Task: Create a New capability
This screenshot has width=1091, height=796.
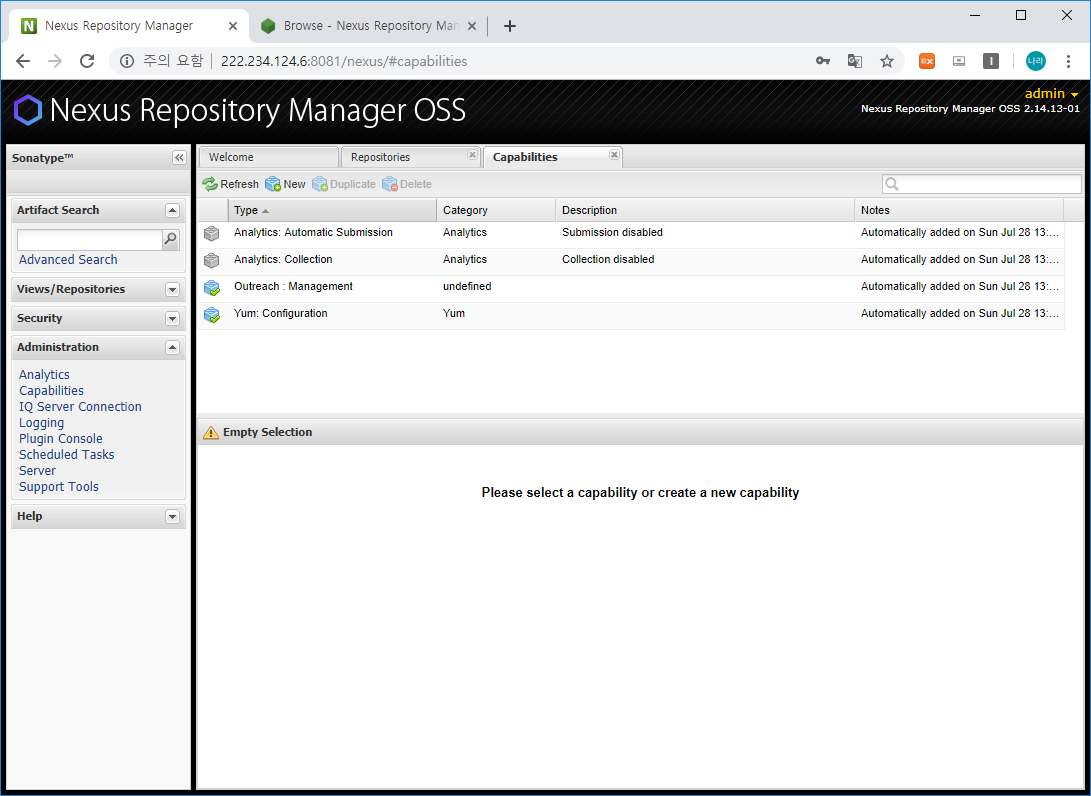Action: click(285, 184)
